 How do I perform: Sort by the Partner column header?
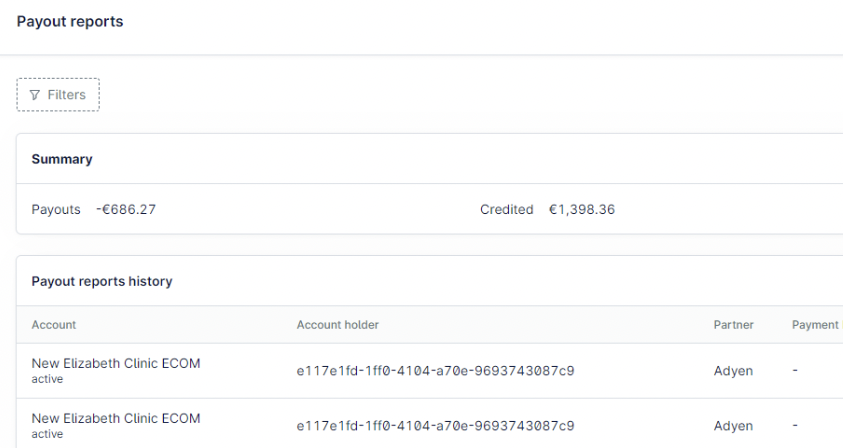(733, 325)
